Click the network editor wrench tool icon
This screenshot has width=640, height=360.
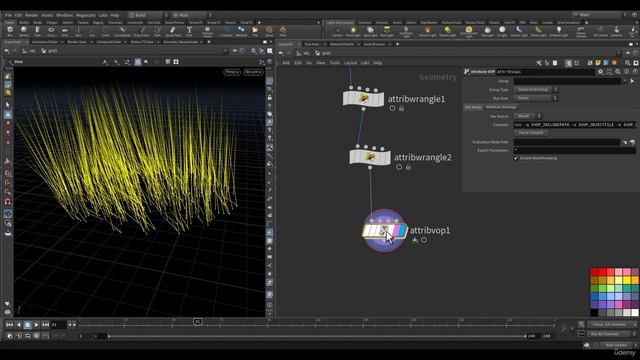539,63
